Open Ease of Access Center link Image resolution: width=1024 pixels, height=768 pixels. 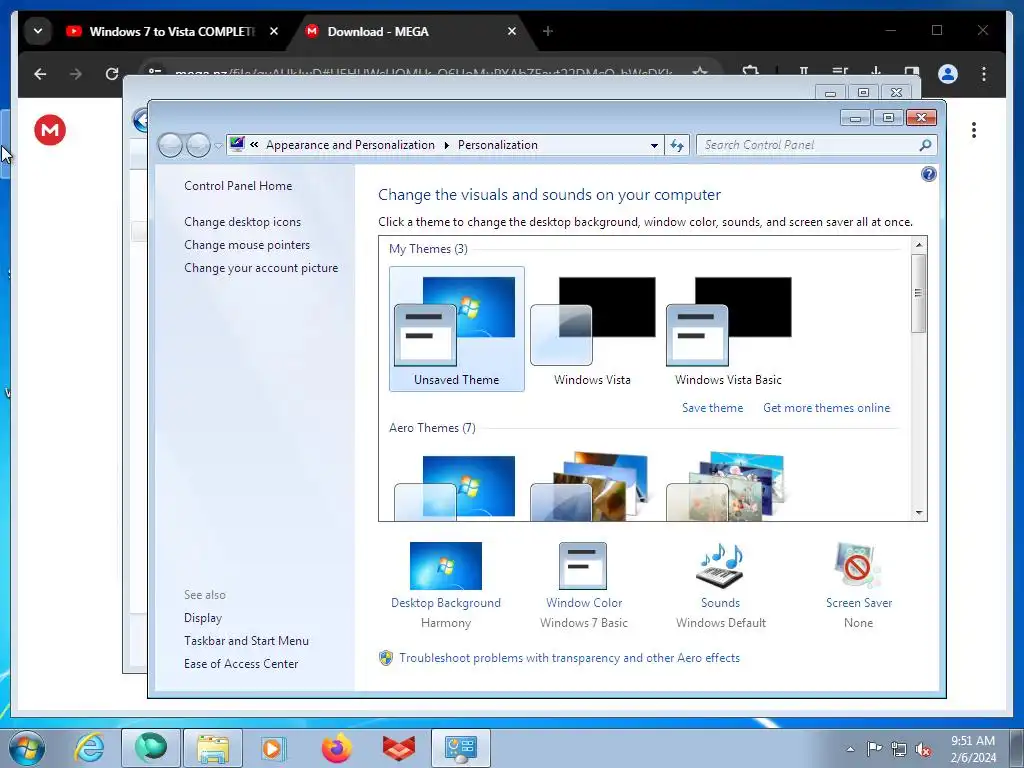click(x=241, y=664)
